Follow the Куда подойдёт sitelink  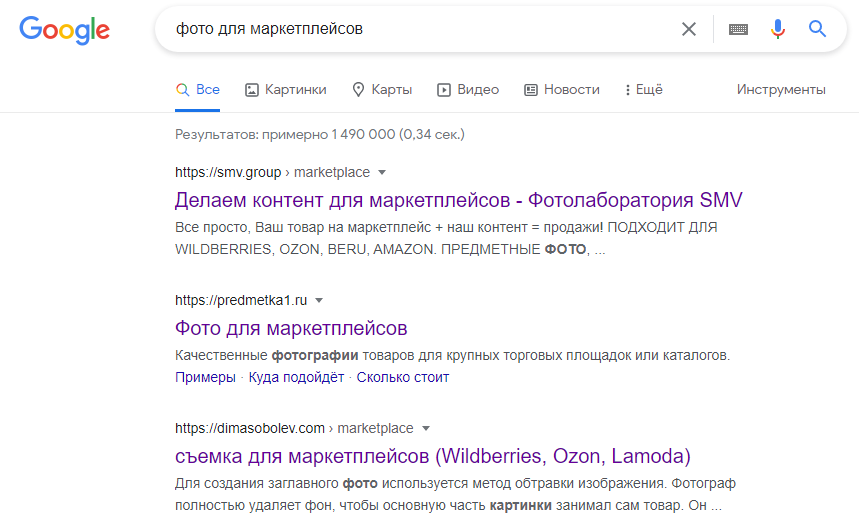click(x=296, y=377)
